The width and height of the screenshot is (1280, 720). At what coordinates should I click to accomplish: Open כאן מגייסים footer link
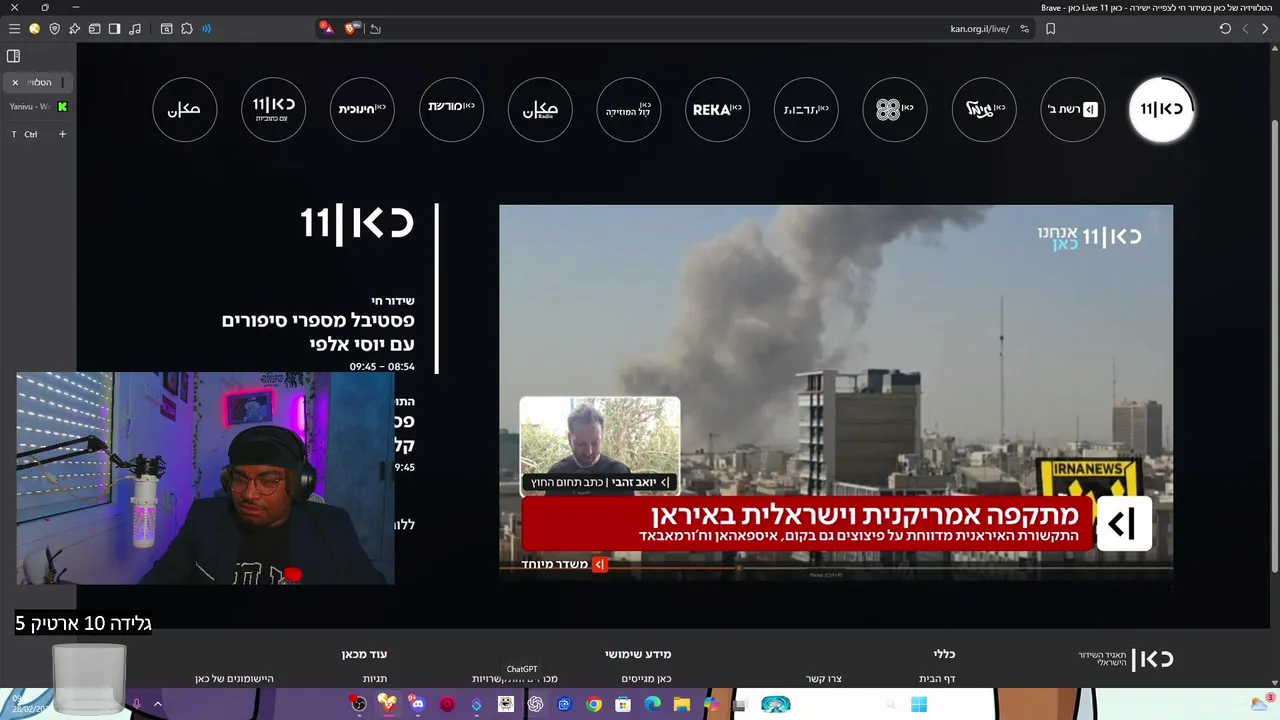(x=646, y=679)
